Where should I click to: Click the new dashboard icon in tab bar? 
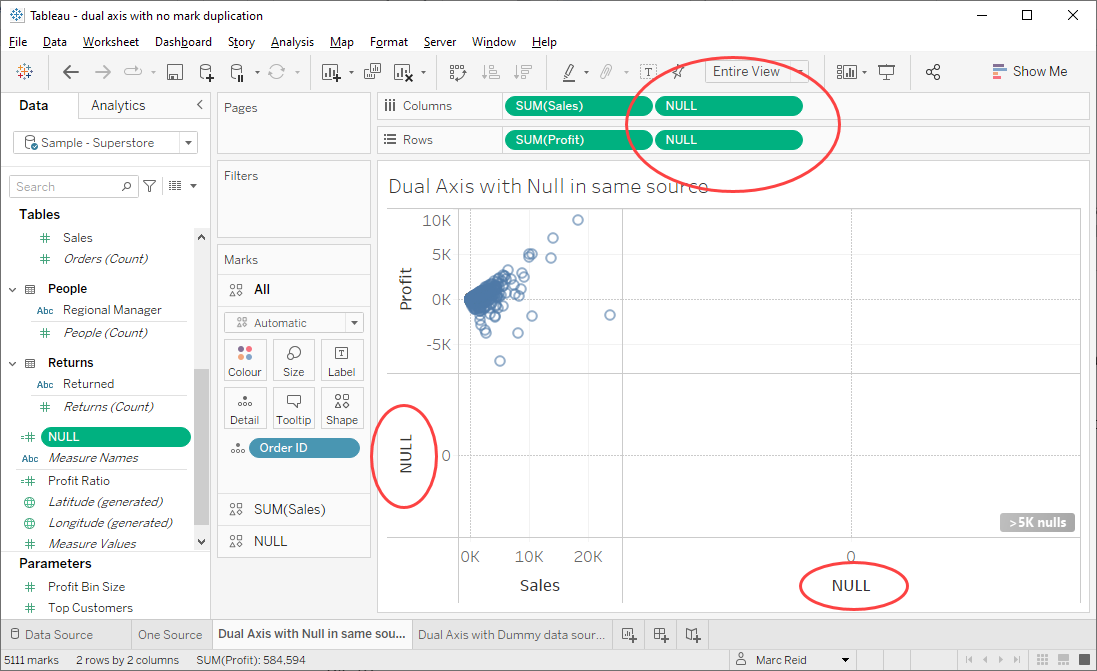[660, 634]
